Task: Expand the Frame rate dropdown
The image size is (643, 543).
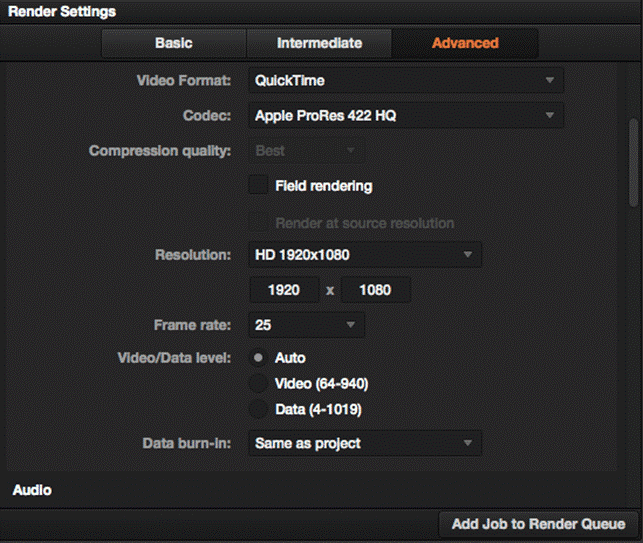Action: tap(305, 325)
